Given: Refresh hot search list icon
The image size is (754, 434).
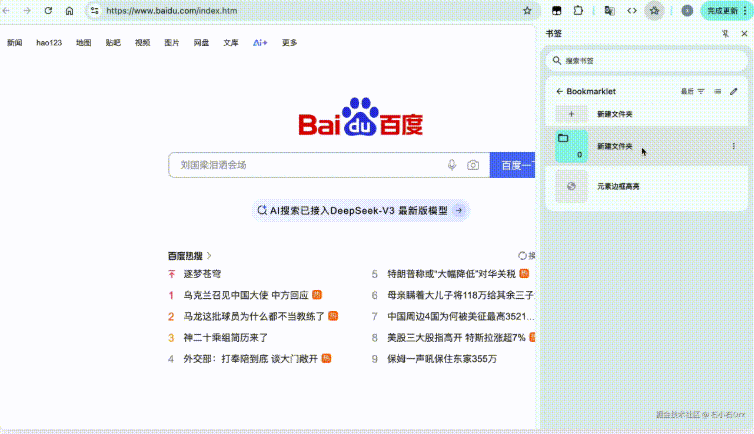Looking at the screenshot, I should coord(522,256).
